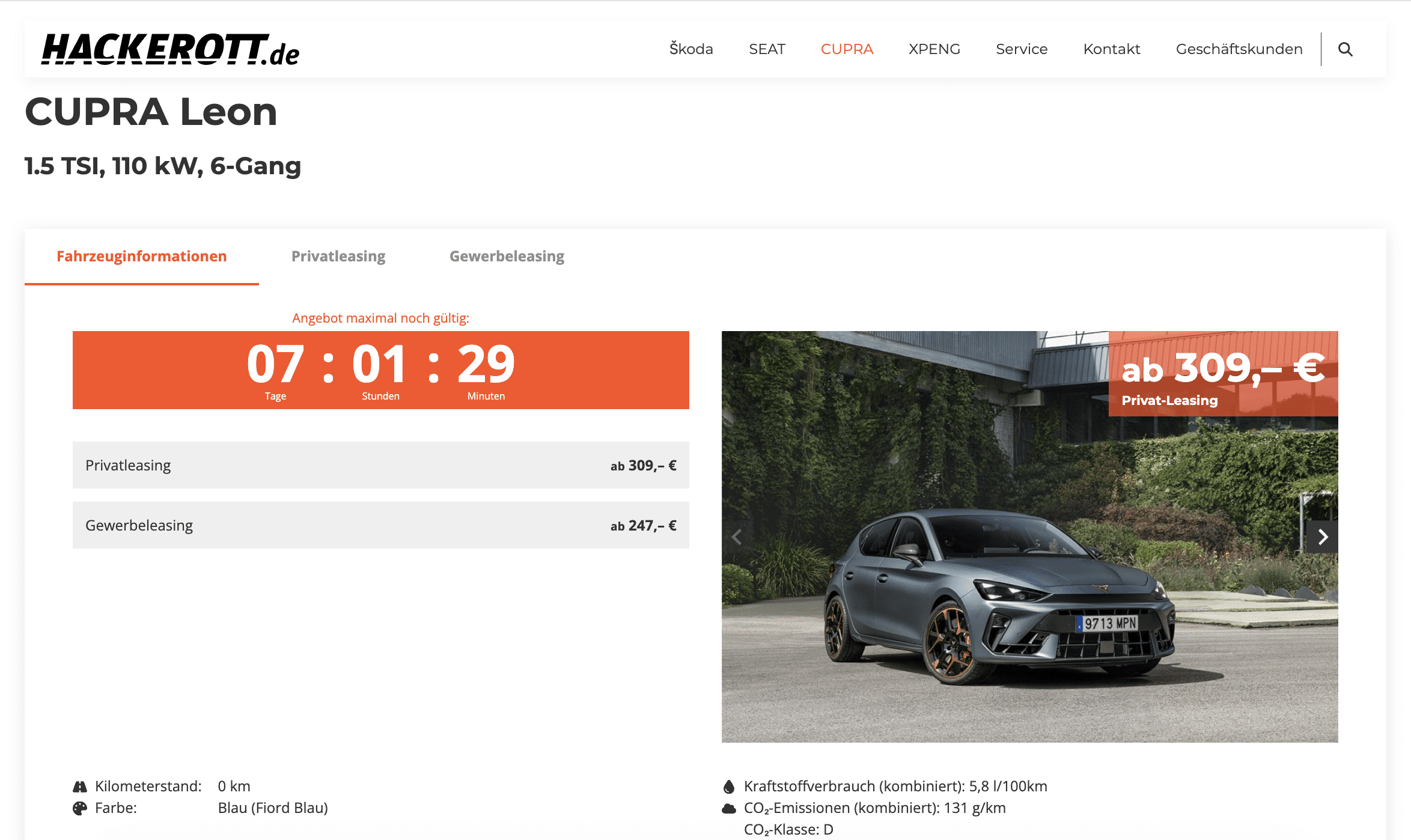
Task: Click the Gewerbeleasing ab 247 € row
Action: (380, 525)
